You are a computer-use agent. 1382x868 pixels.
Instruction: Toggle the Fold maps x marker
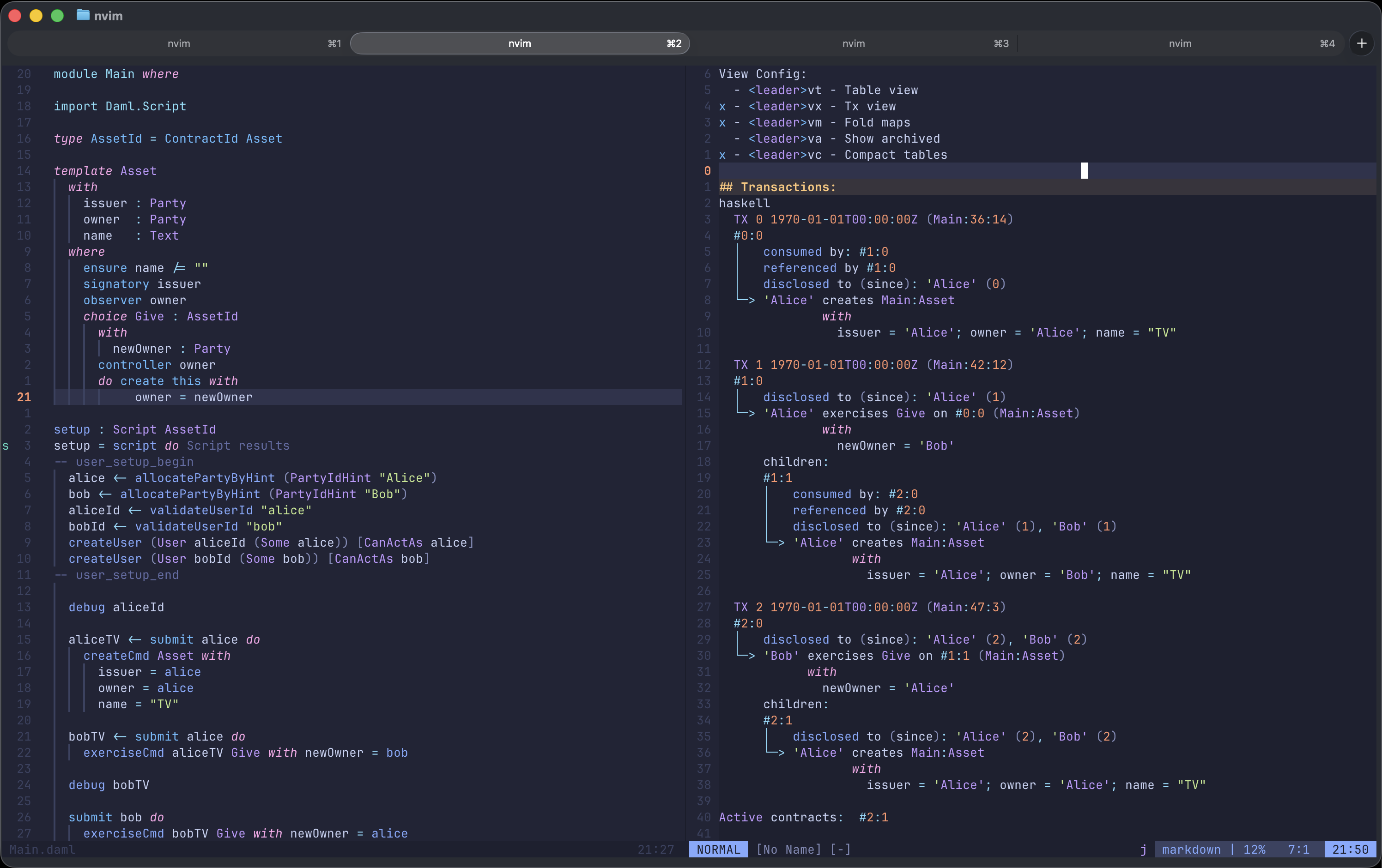(722, 122)
